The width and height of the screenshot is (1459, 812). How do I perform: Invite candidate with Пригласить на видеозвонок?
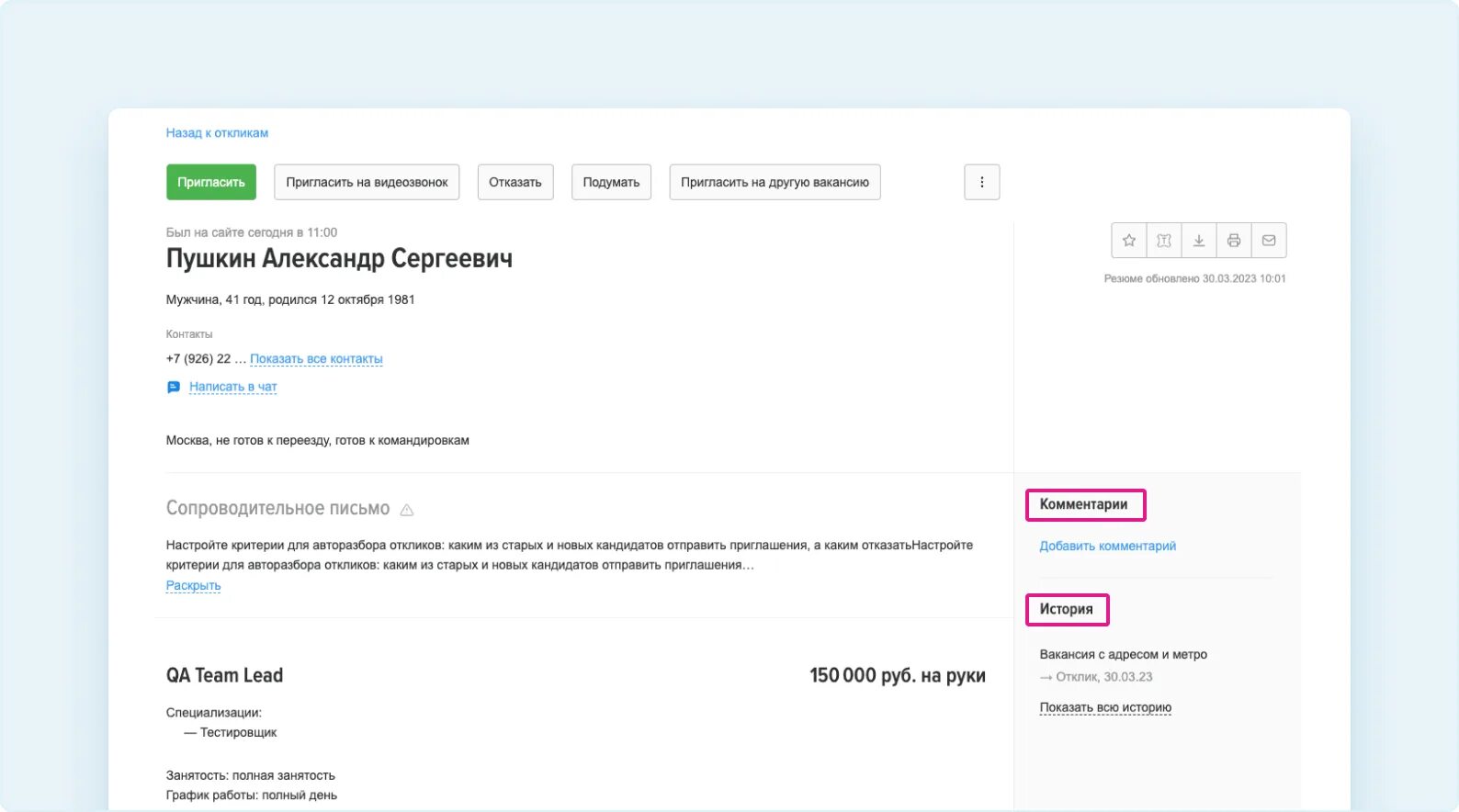[367, 182]
